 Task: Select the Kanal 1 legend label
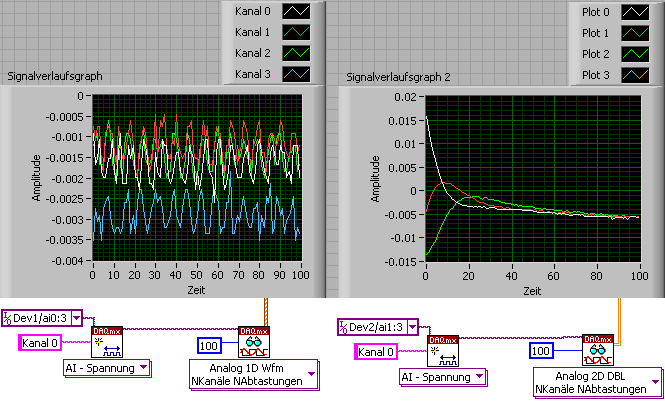coord(253,32)
